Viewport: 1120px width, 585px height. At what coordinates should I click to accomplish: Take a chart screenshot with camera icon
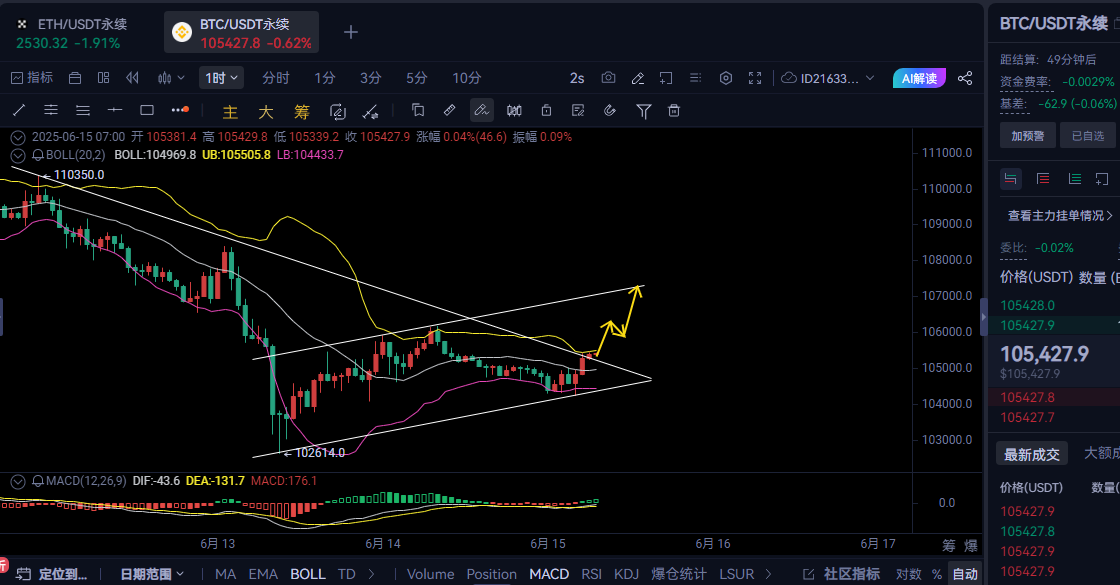(609, 78)
